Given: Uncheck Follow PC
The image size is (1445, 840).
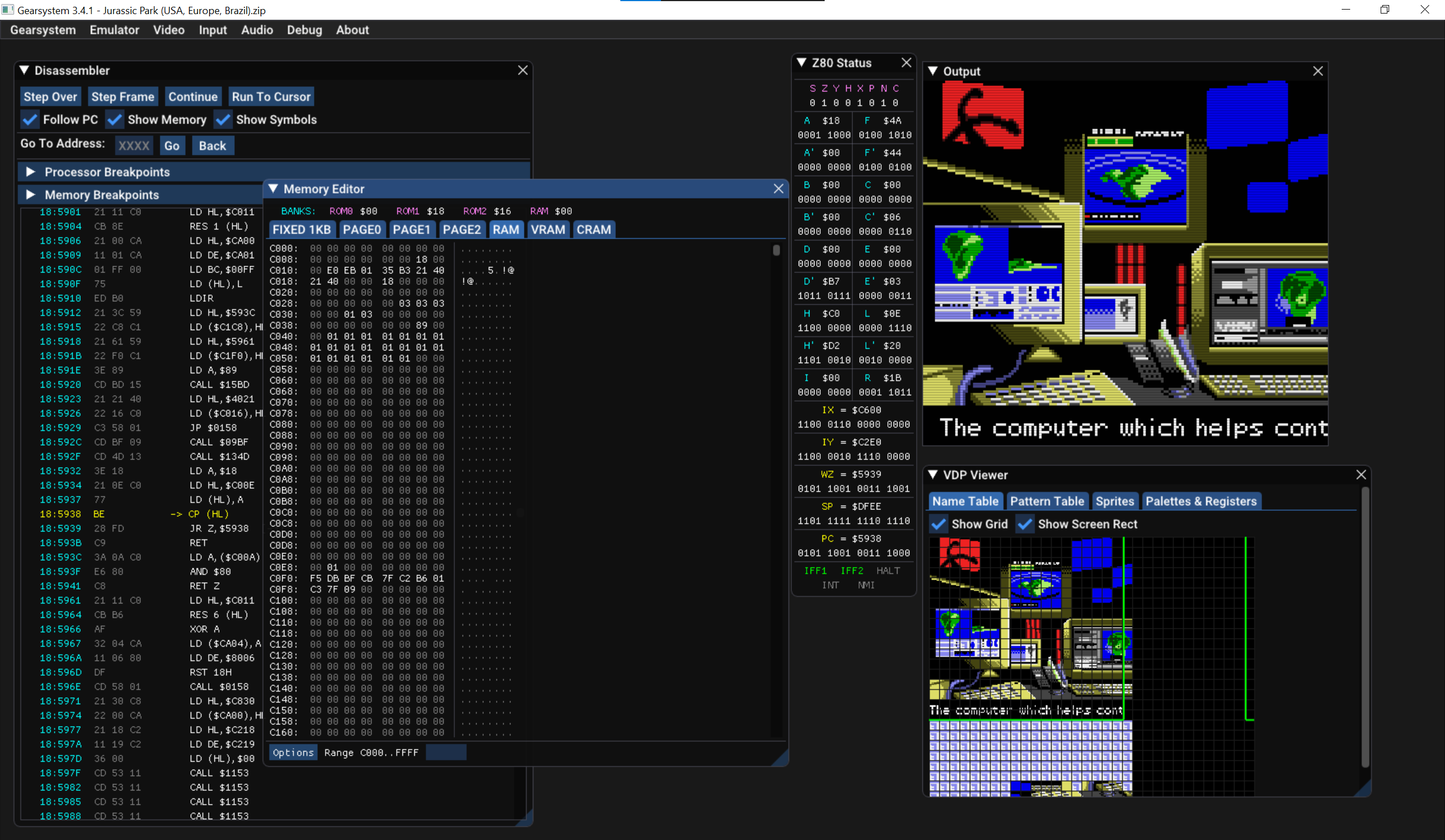Looking at the screenshot, I should coord(29,119).
